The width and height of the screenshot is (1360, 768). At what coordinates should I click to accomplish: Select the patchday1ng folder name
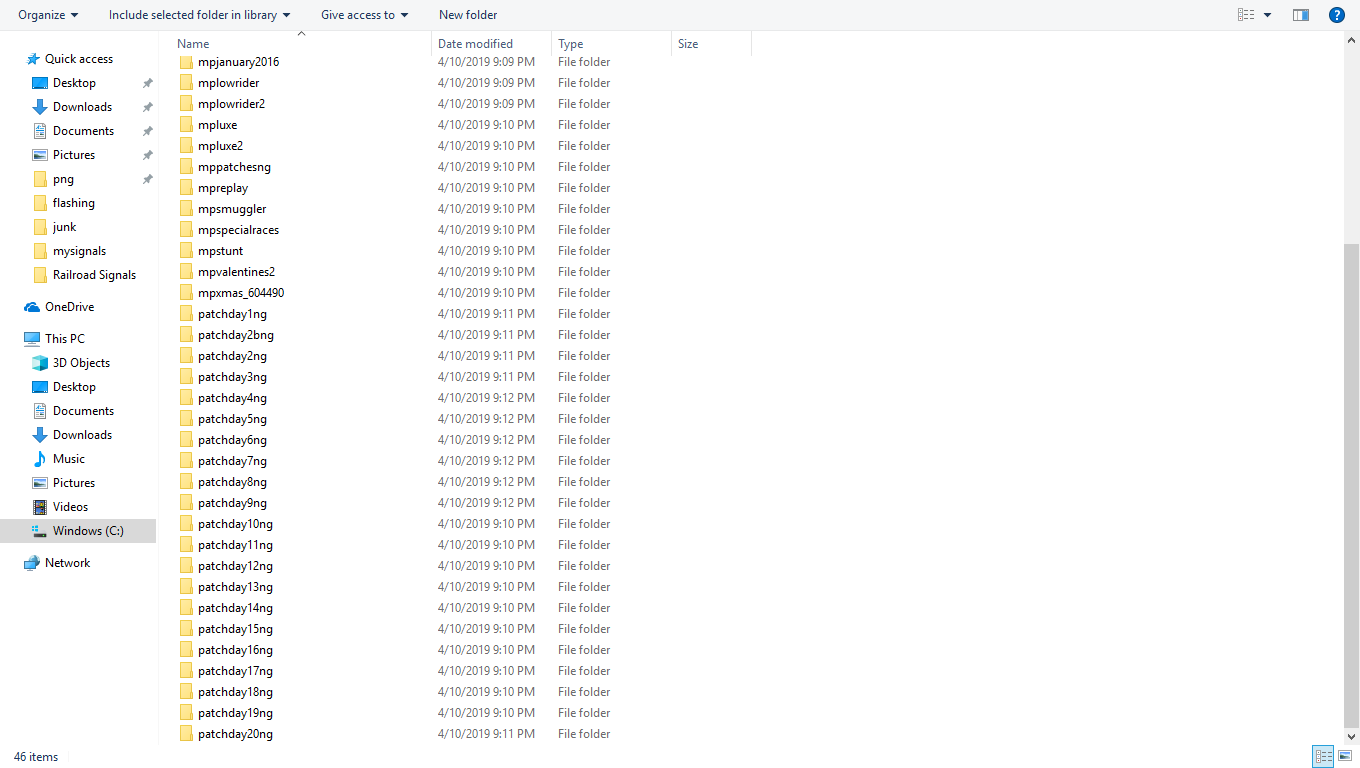pyautogui.click(x=232, y=314)
